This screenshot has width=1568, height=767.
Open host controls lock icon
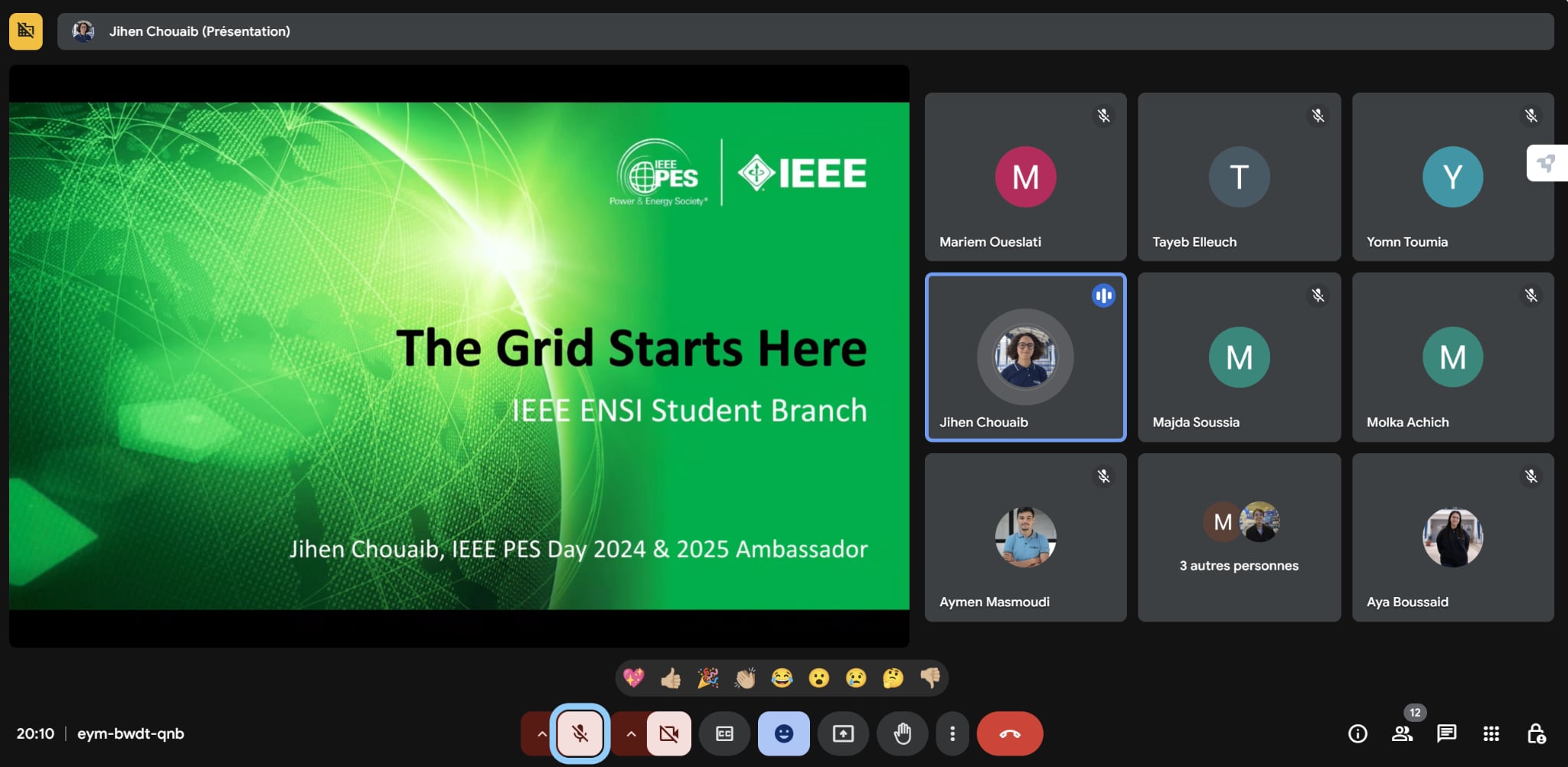click(x=1536, y=734)
